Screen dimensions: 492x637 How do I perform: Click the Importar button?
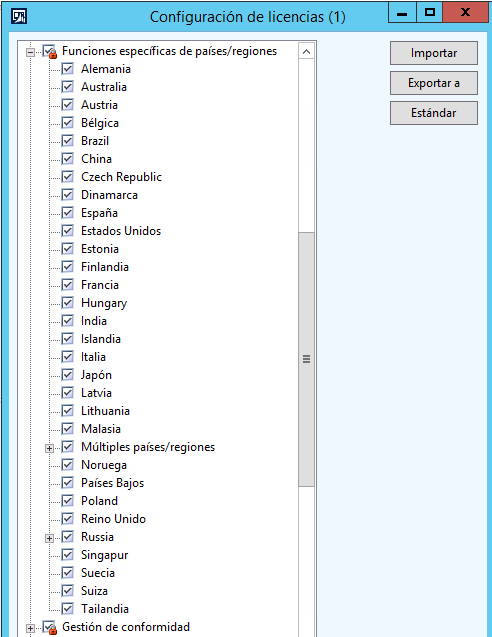(433, 53)
